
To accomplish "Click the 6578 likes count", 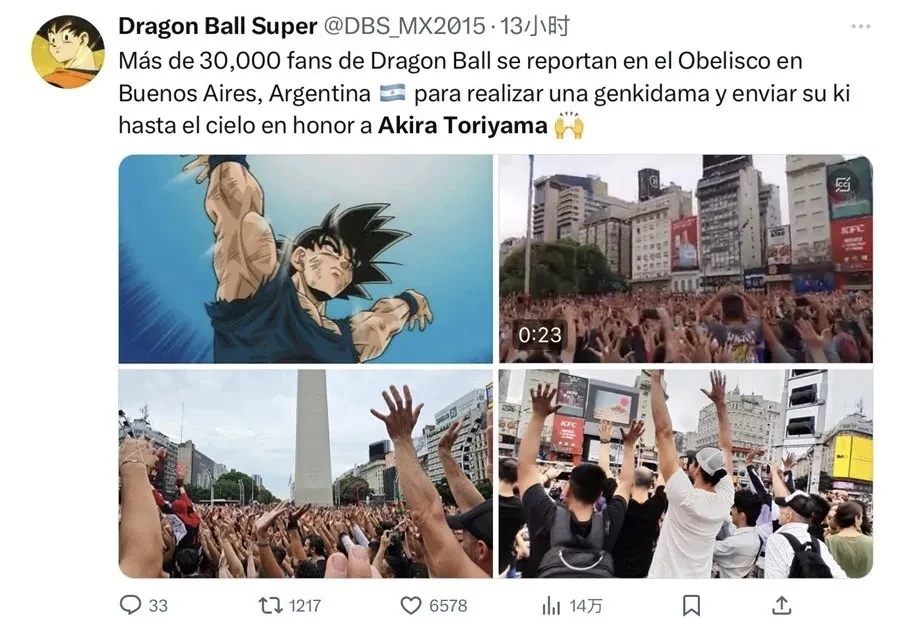I will click(448, 606).
